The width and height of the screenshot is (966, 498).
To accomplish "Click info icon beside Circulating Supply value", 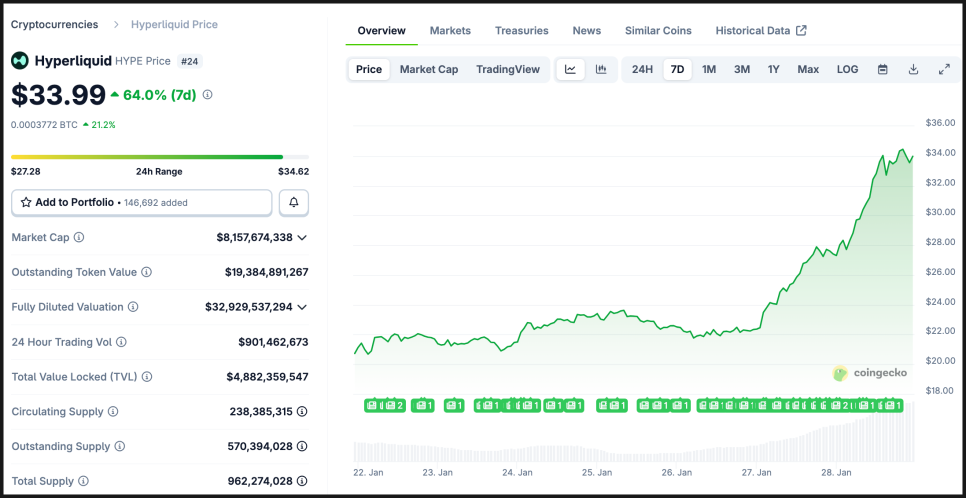I will [x=302, y=411].
